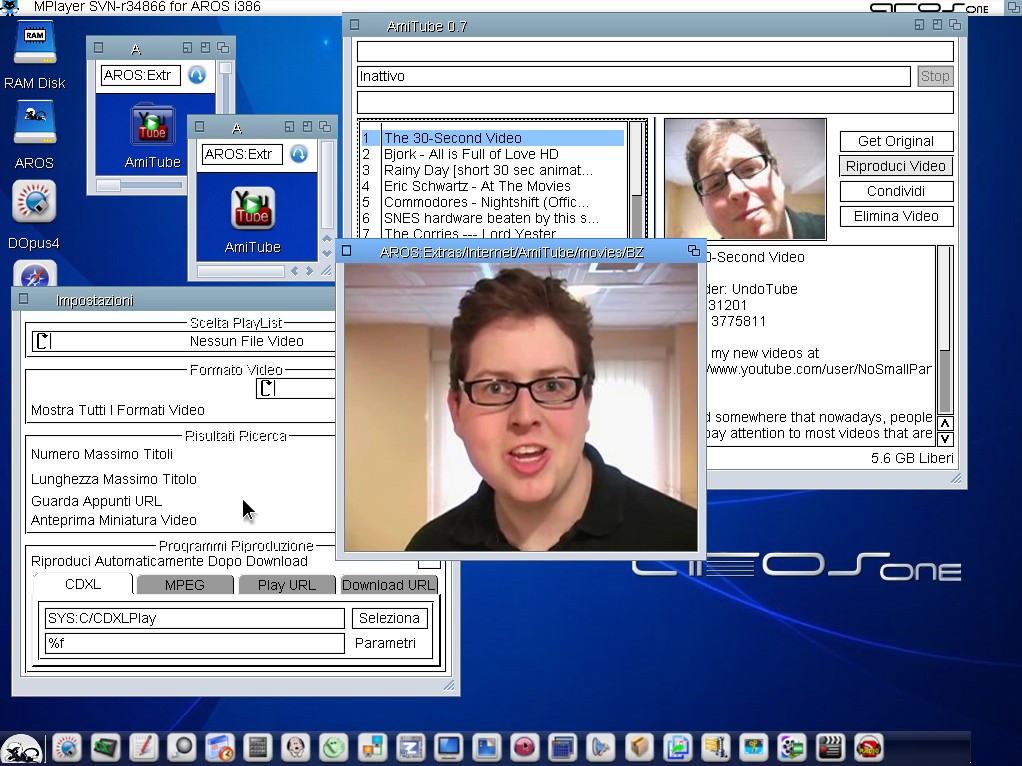Viewport: 1022px width, 766px height.
Task: Click the SYS:C/CDXLPlay path field
Action: [195, 618]
